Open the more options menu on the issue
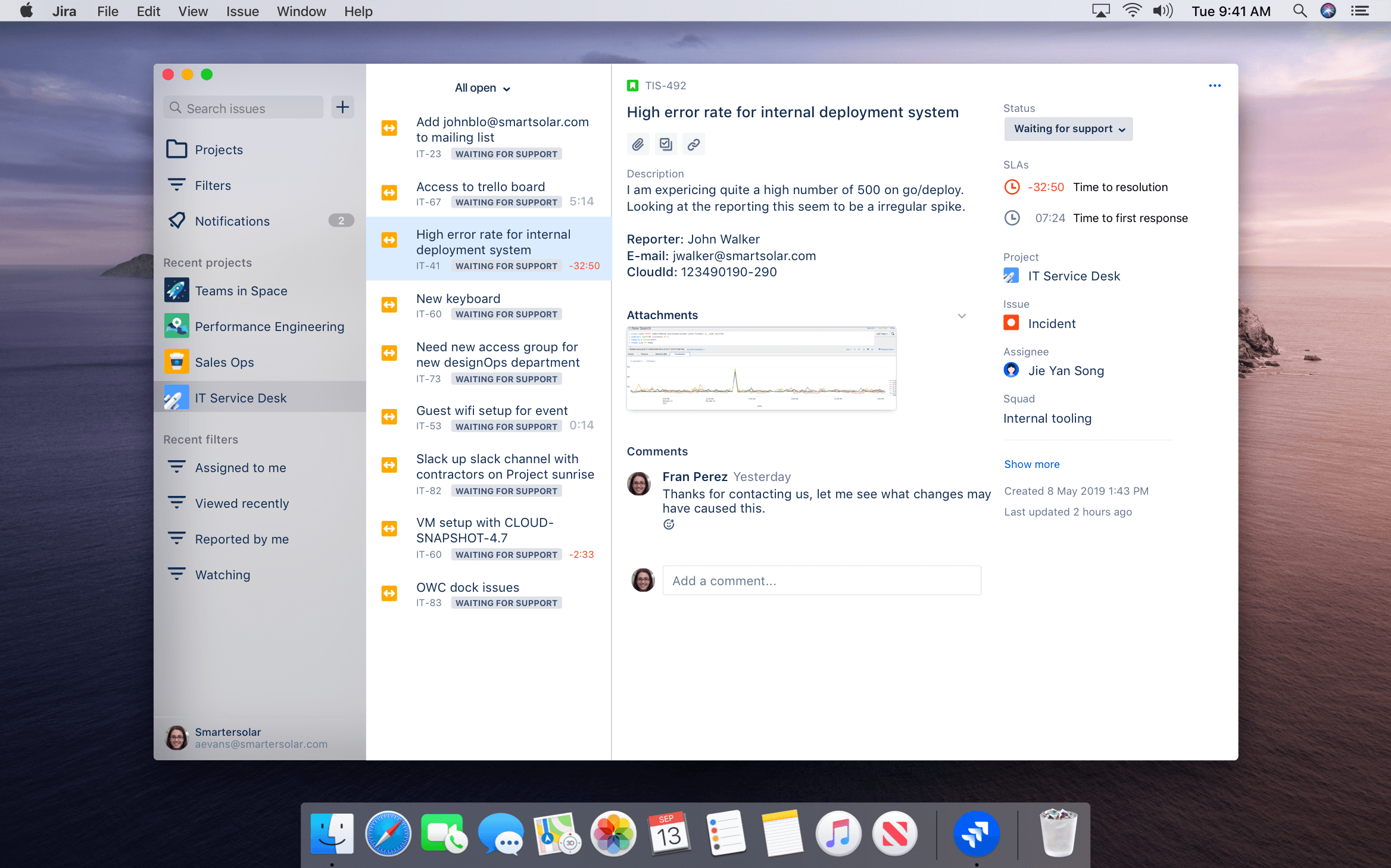Viewport: 1391px width, 868px height. (x=1214, y=85)
